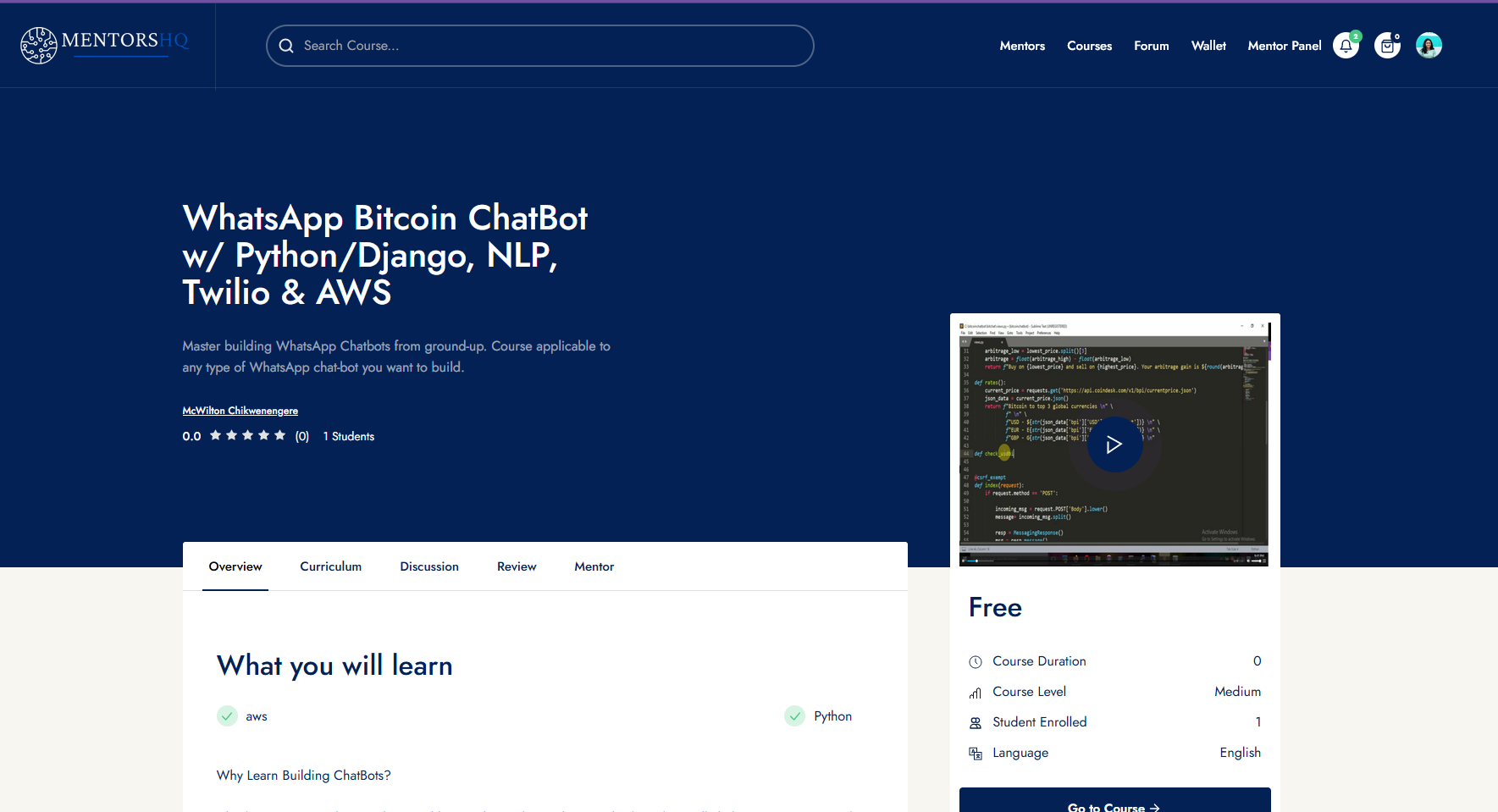
Task: Click 'Why Learn Building ChatBots?' text
Action: pyautogui.click(x=303, y=776)
